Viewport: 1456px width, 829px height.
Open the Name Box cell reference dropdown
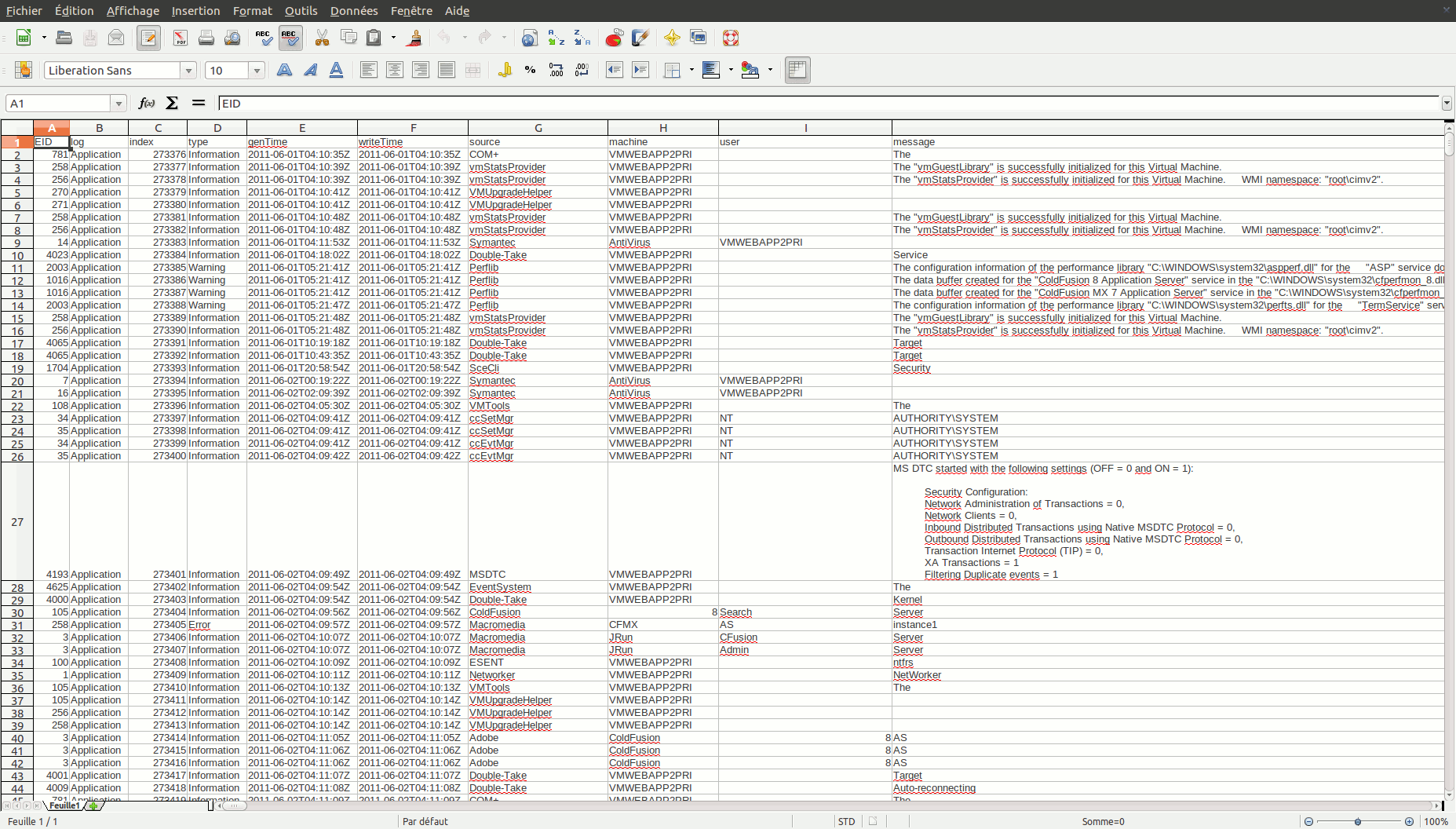point(119,104)
